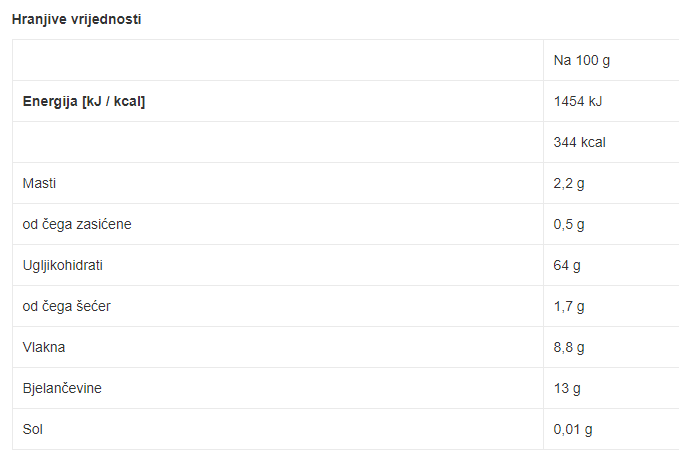Click the od čega zasićene label
The height and width of the screenshot is (464, 679).
(77, 224)
